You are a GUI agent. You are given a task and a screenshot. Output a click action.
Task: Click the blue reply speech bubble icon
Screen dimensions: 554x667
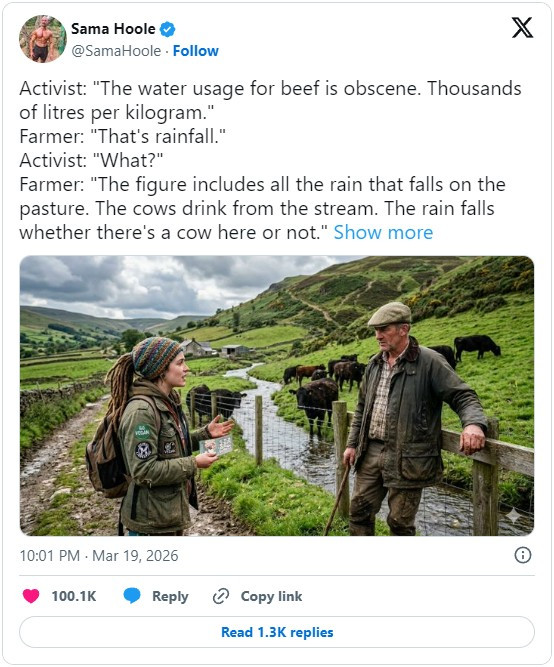tap(132, 596)
